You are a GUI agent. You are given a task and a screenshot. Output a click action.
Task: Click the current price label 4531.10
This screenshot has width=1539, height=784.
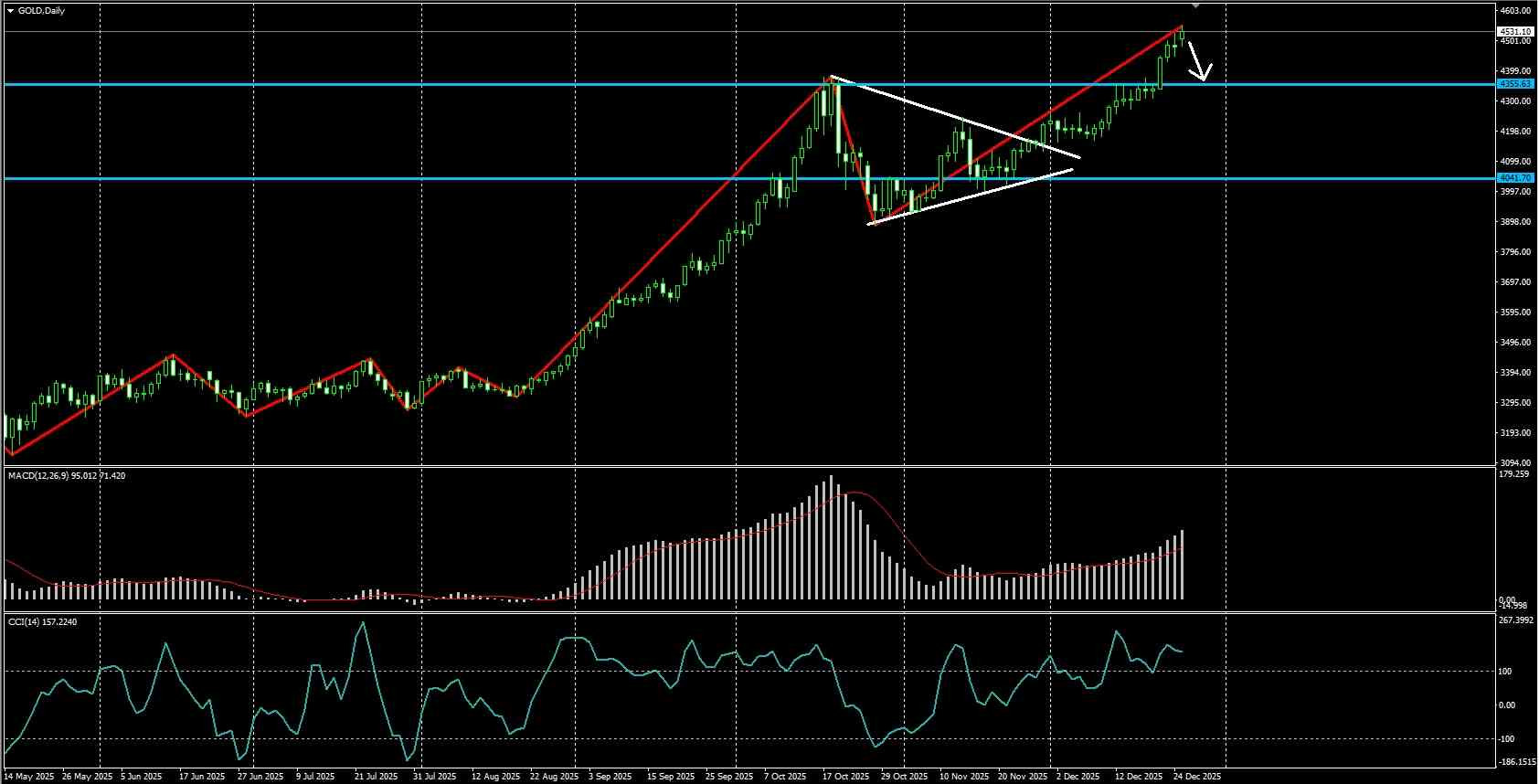click(1515, 31)
